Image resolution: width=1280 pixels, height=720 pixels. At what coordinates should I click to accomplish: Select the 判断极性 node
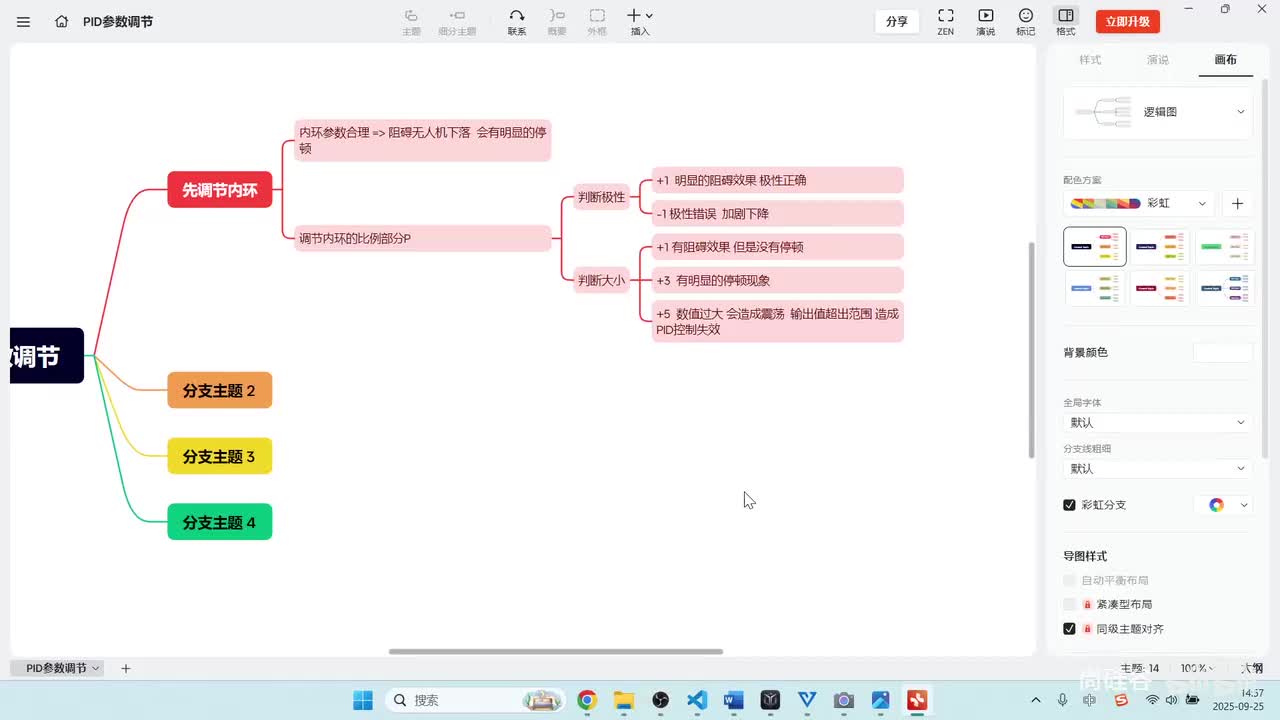pyautogui.click(x=602, y=197)
